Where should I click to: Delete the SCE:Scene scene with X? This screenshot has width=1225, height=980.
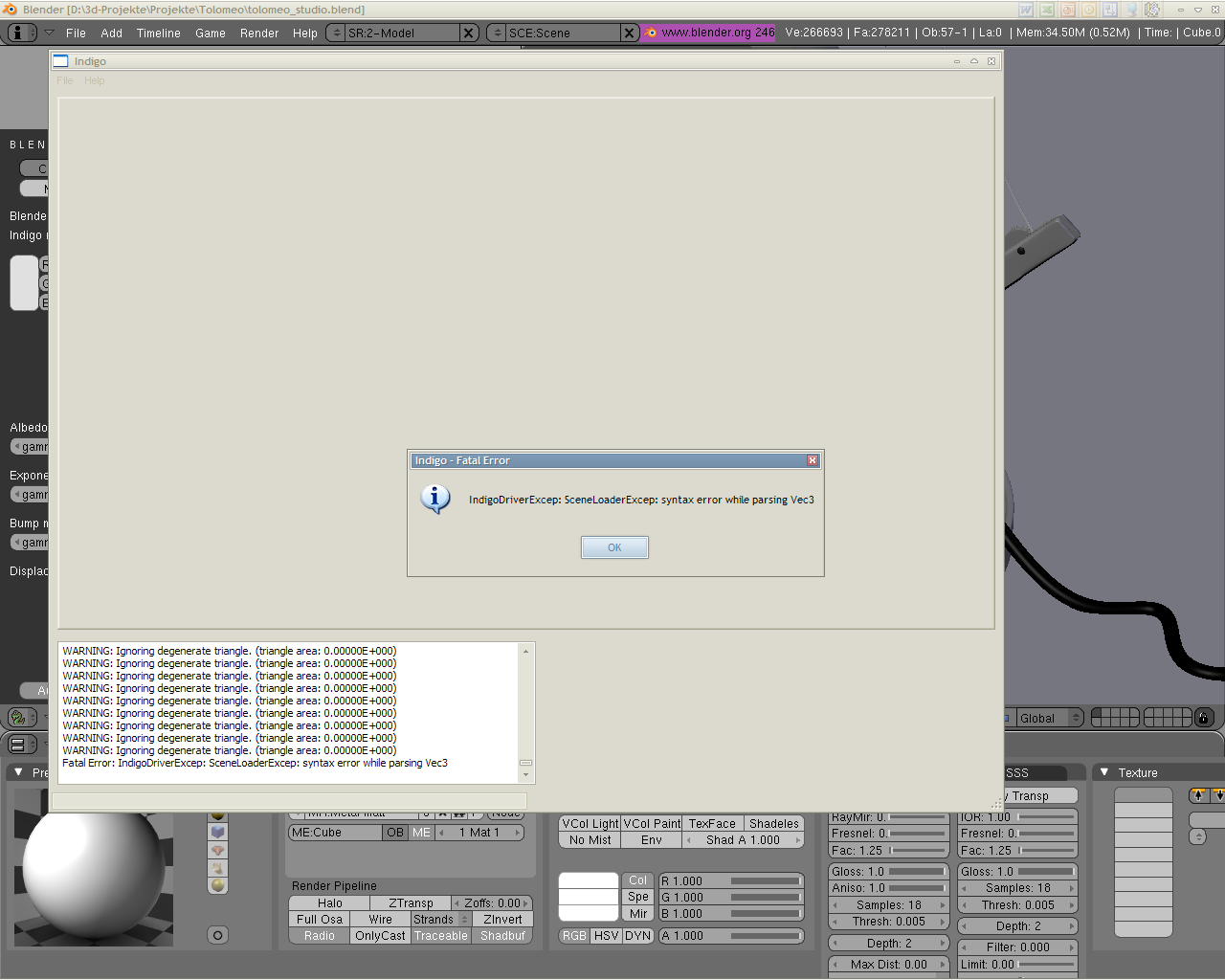tap(629, 33)
